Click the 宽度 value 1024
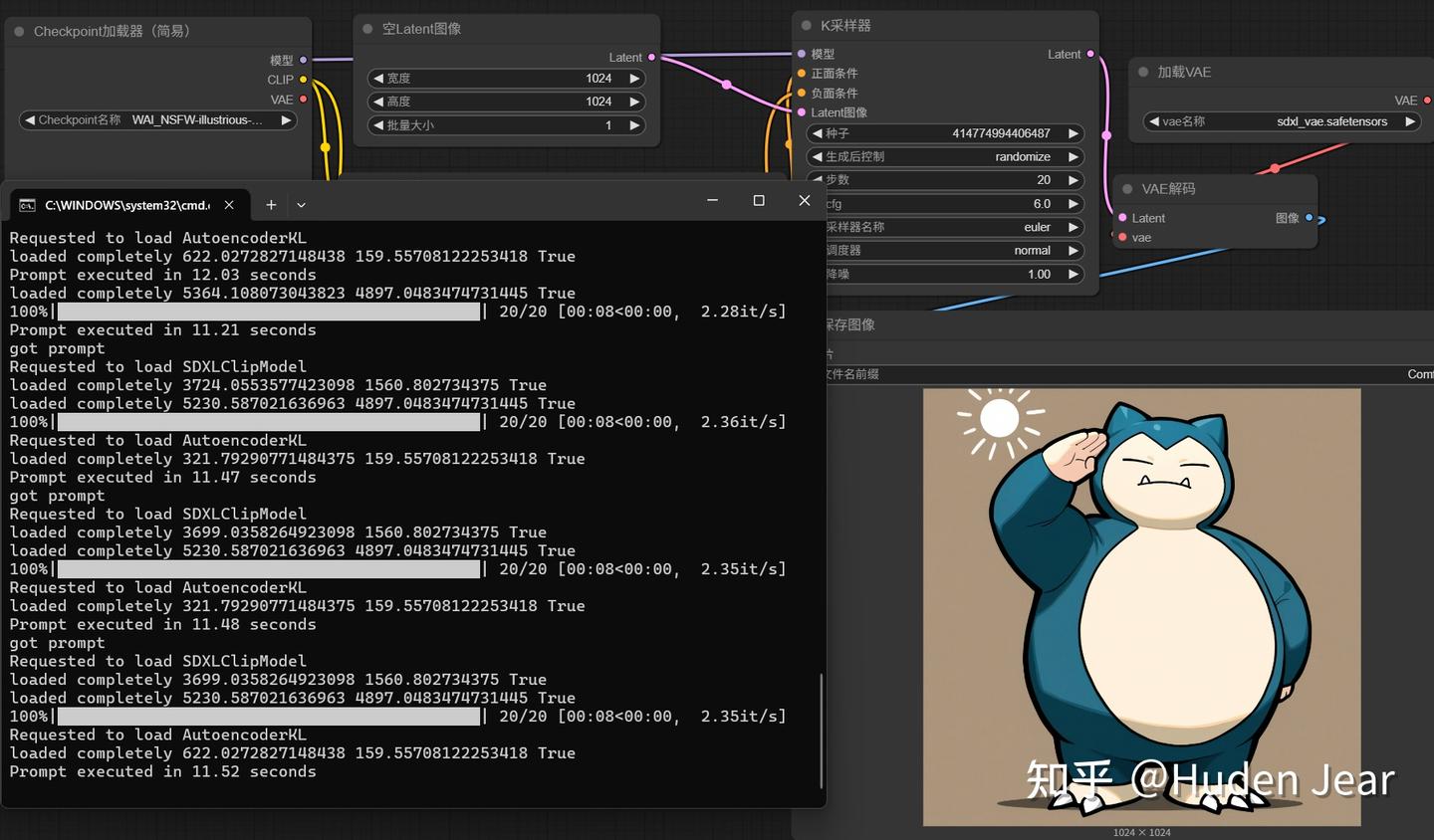 pyautogui.click(x=598, y=78)
